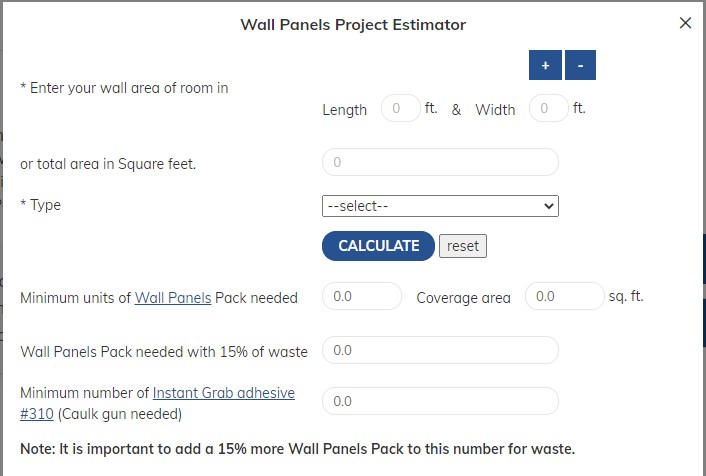Click the Coverage area output field

[564, 297]
